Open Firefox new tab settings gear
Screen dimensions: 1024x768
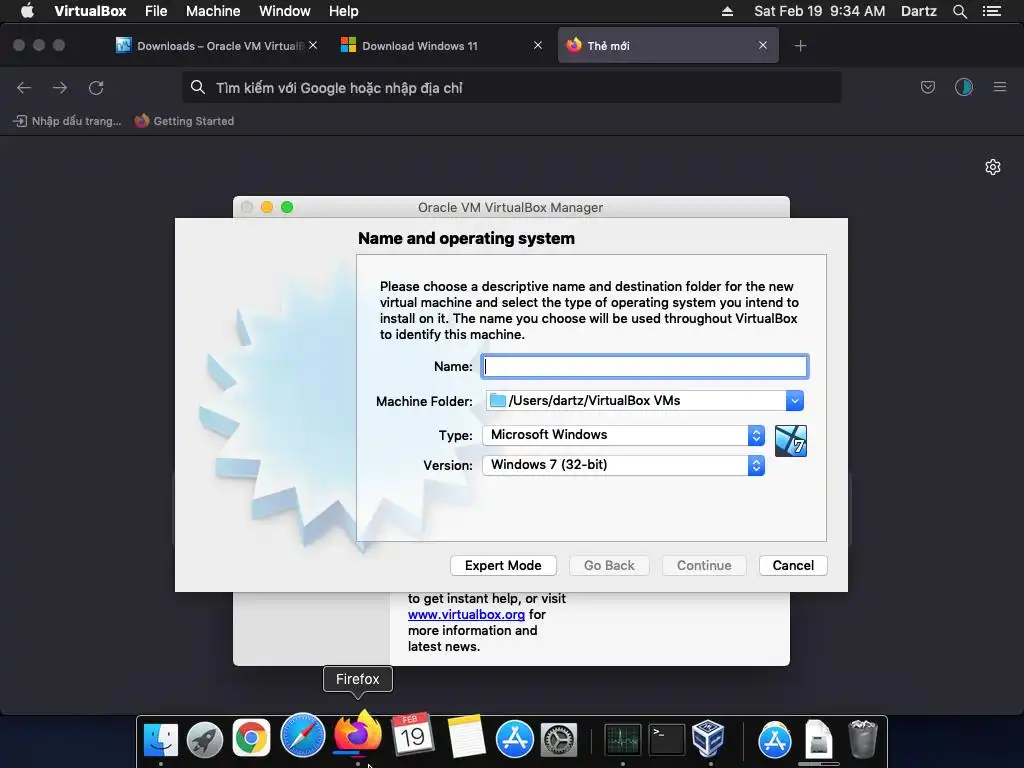pyautogui.click(x=993, y=167)
